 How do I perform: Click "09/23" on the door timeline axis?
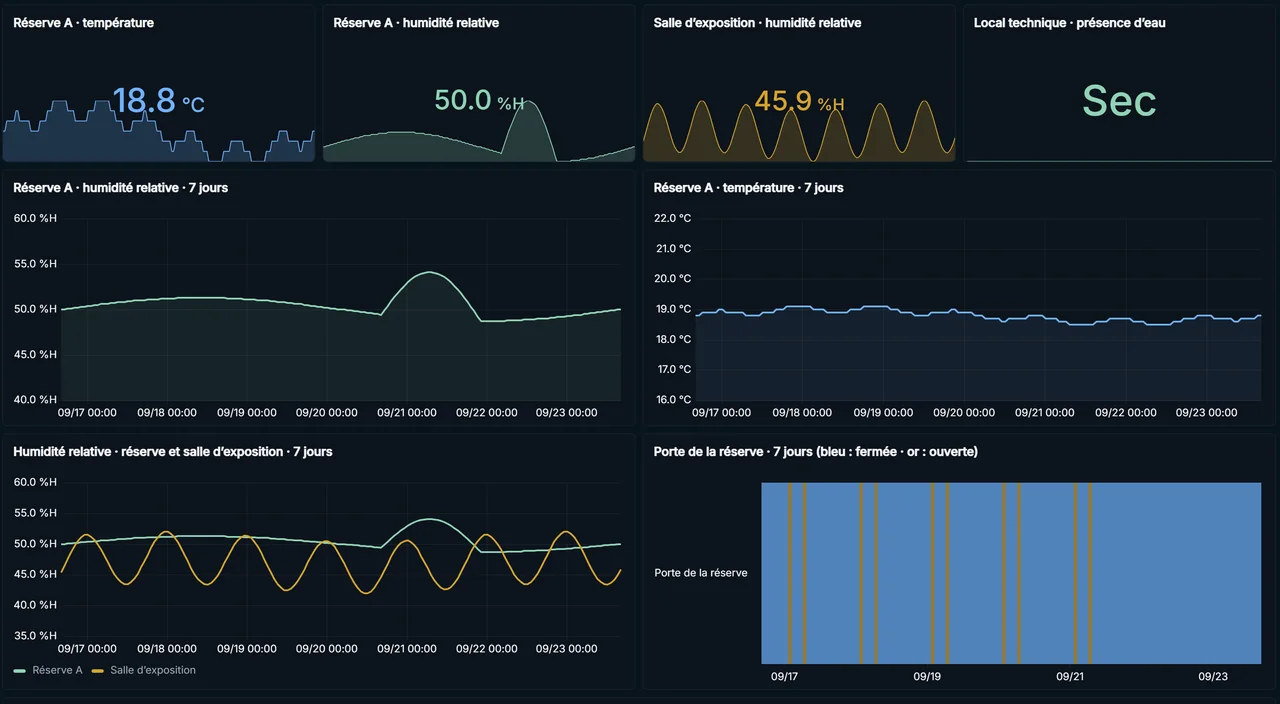(1213, 676)
